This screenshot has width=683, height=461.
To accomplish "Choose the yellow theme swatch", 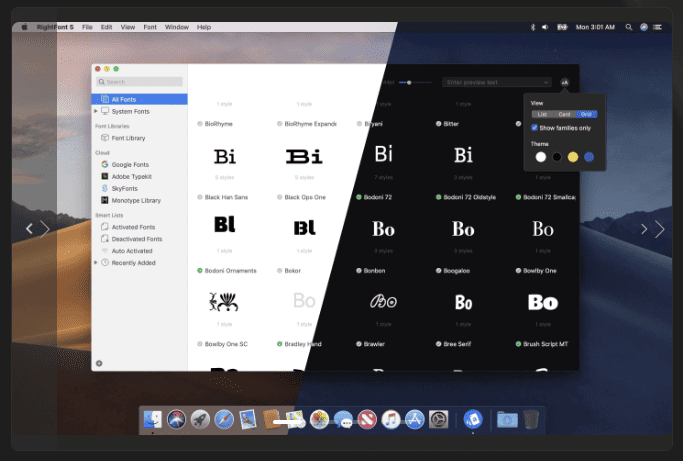I will coord(573,157).
